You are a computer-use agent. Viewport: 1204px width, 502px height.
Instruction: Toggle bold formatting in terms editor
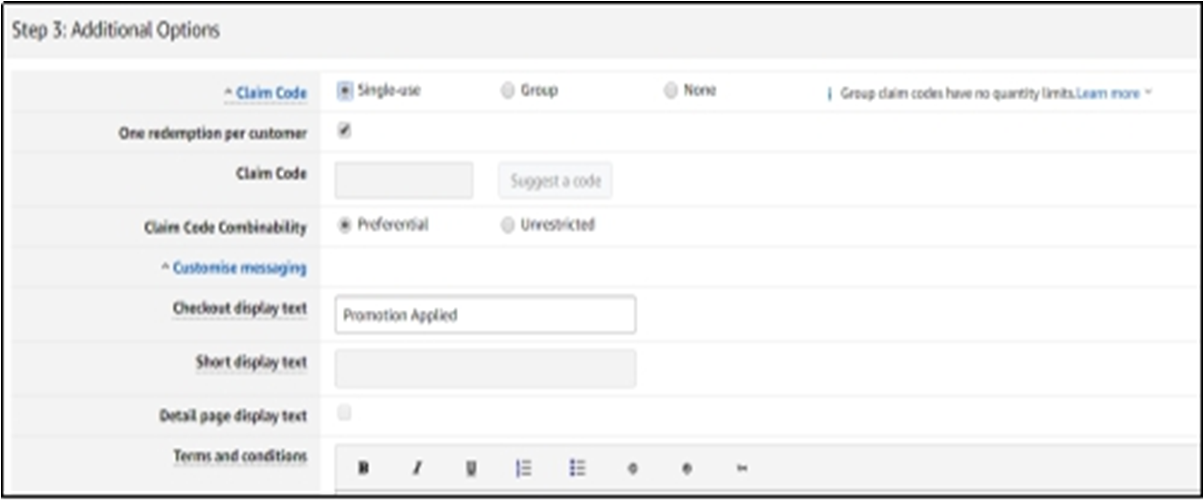coord(364,467)
